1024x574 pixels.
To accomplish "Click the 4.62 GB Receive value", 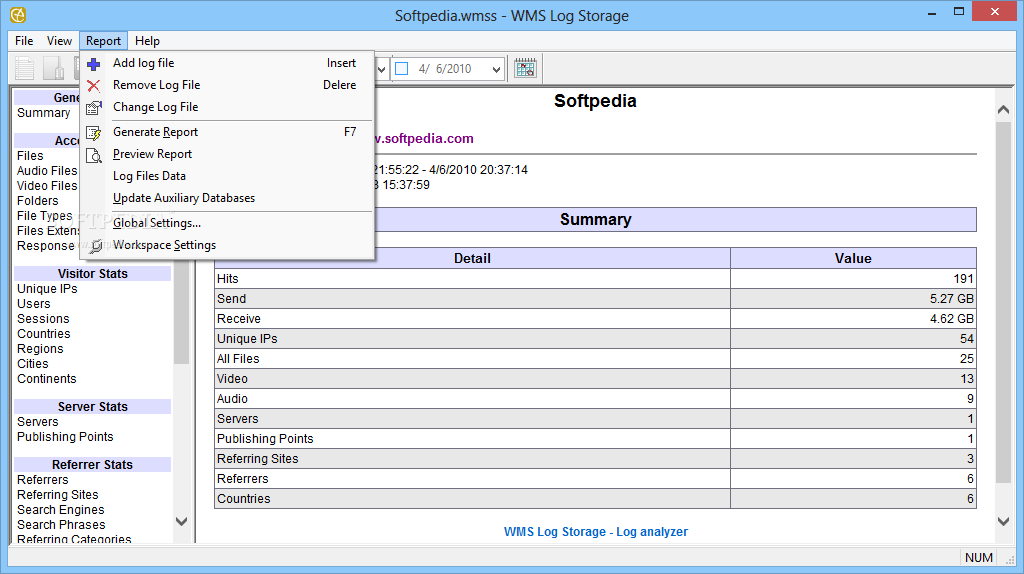I will point(952,319).
